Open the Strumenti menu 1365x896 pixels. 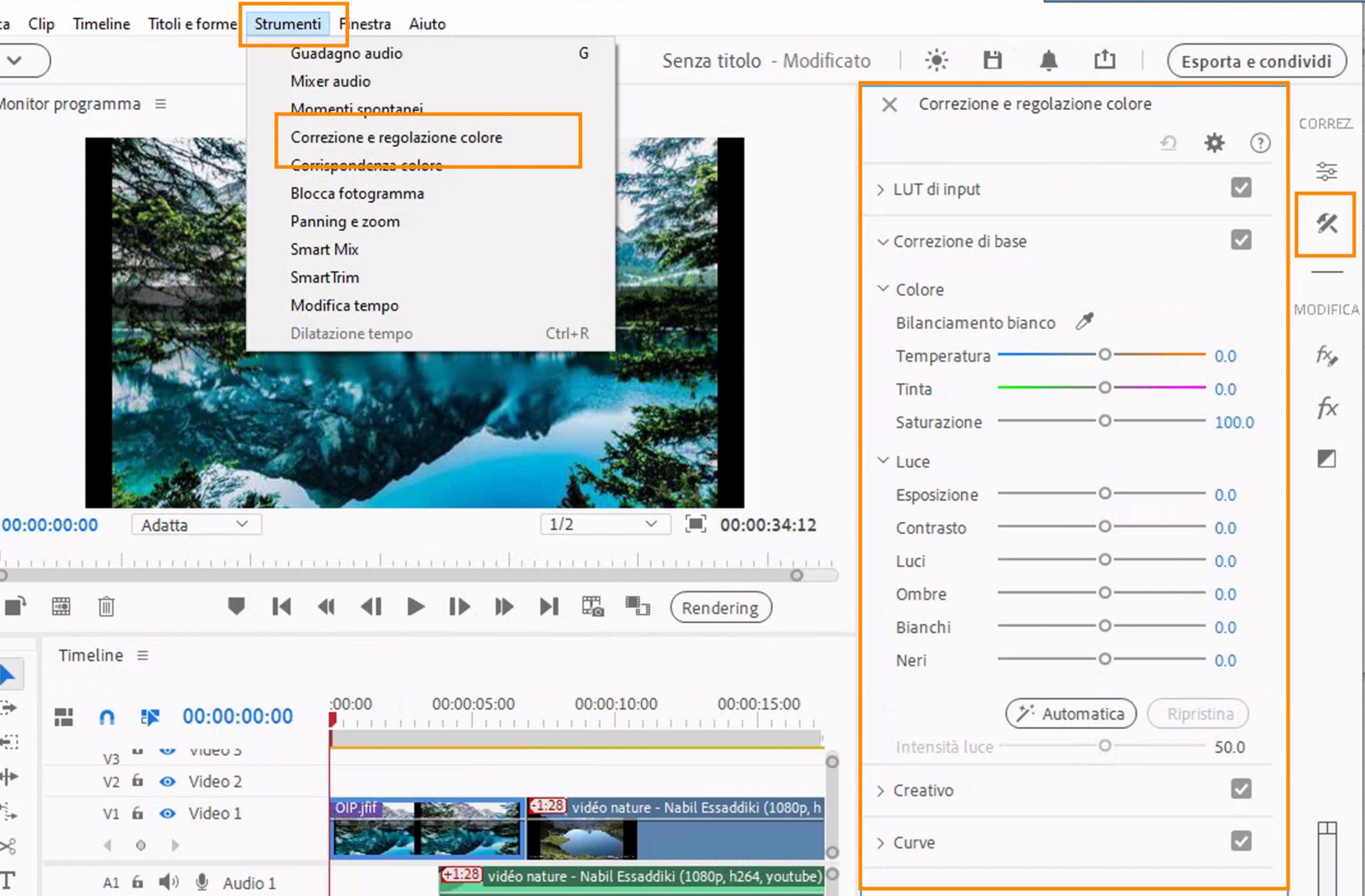(288, 24)
